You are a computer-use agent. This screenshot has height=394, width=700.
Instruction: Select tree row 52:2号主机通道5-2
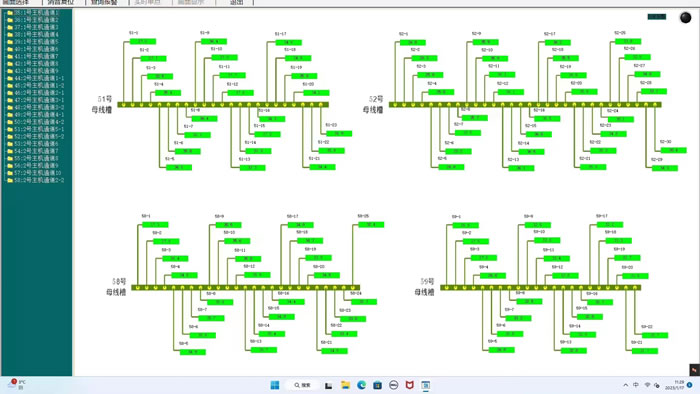click(35, 137)
